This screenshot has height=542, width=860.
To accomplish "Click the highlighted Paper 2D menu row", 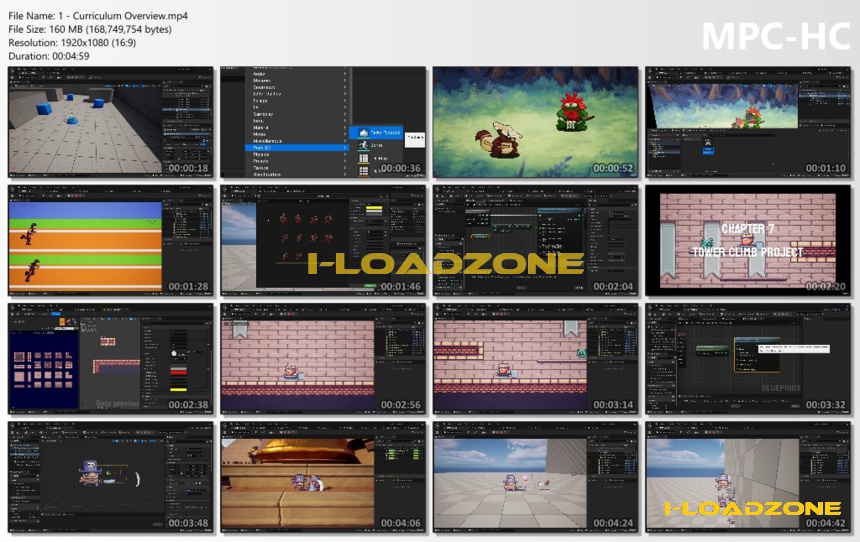I will tap(297, 148).
